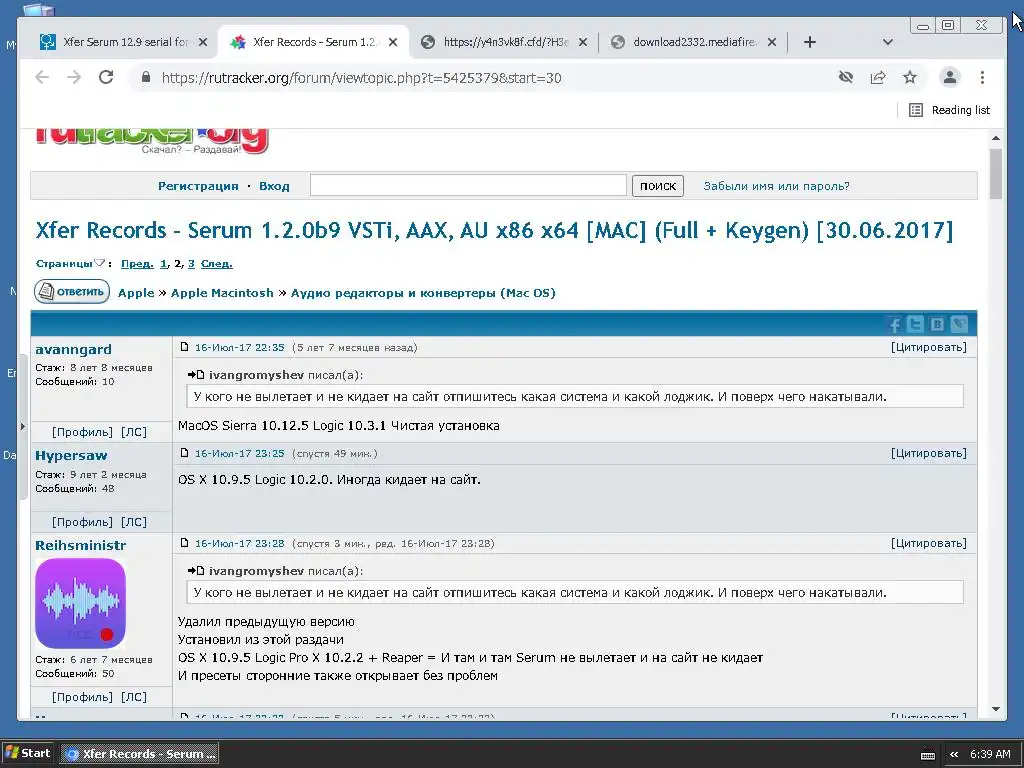1024x768 pixels.
Task: Go to previous page via Пред.
Action: pyautogui.click(x=137, y=264)
